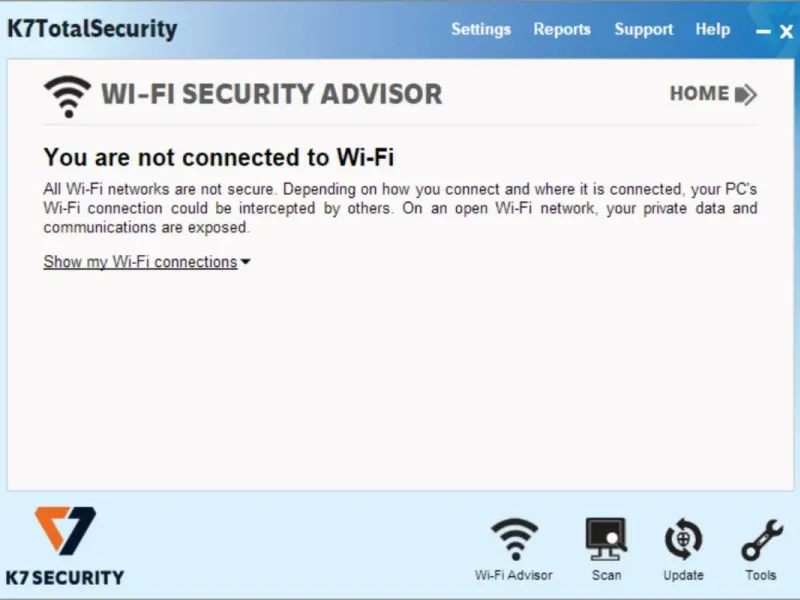Expand Show my Wi-Fi connections link
800x600 pixels.
tap(140, 262)
